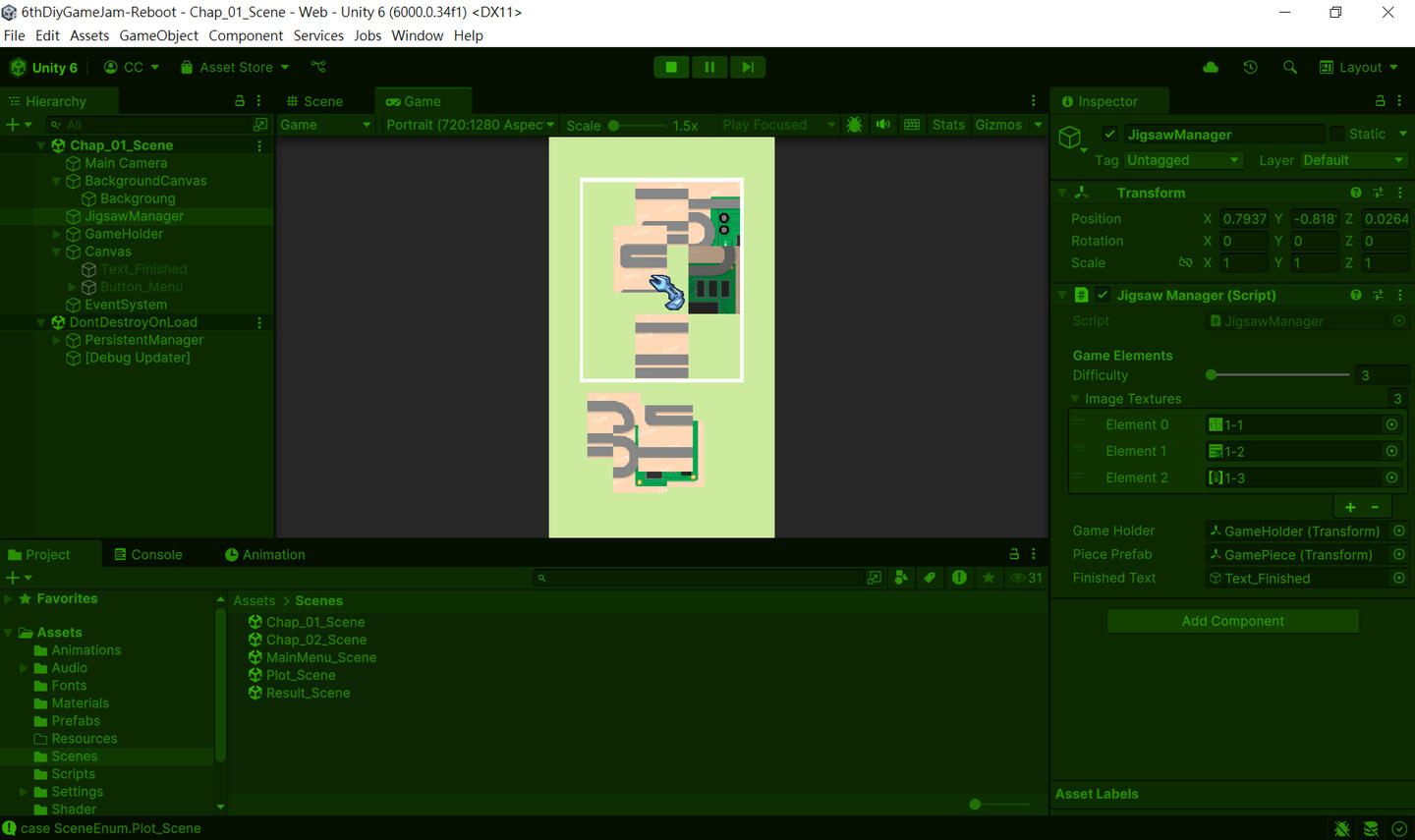Lock the Inspector panel

[1380, 101]
